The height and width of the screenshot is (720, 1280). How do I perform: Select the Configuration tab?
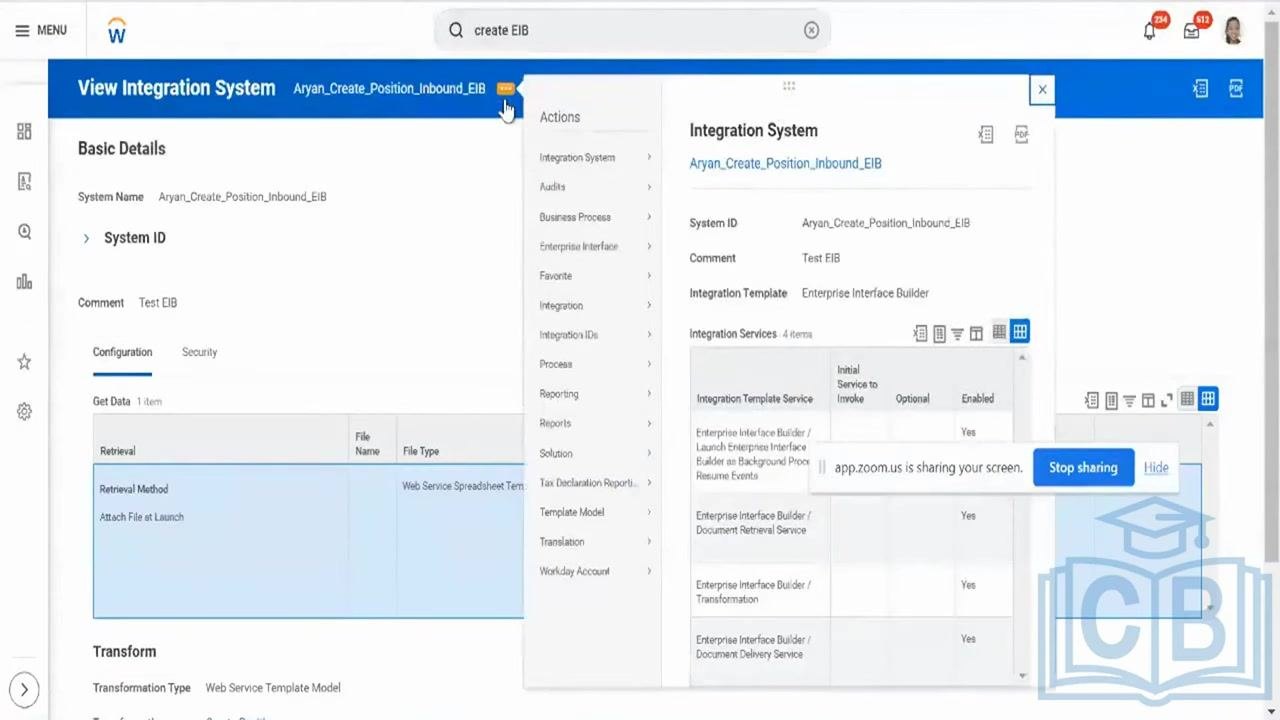point(122,352)
